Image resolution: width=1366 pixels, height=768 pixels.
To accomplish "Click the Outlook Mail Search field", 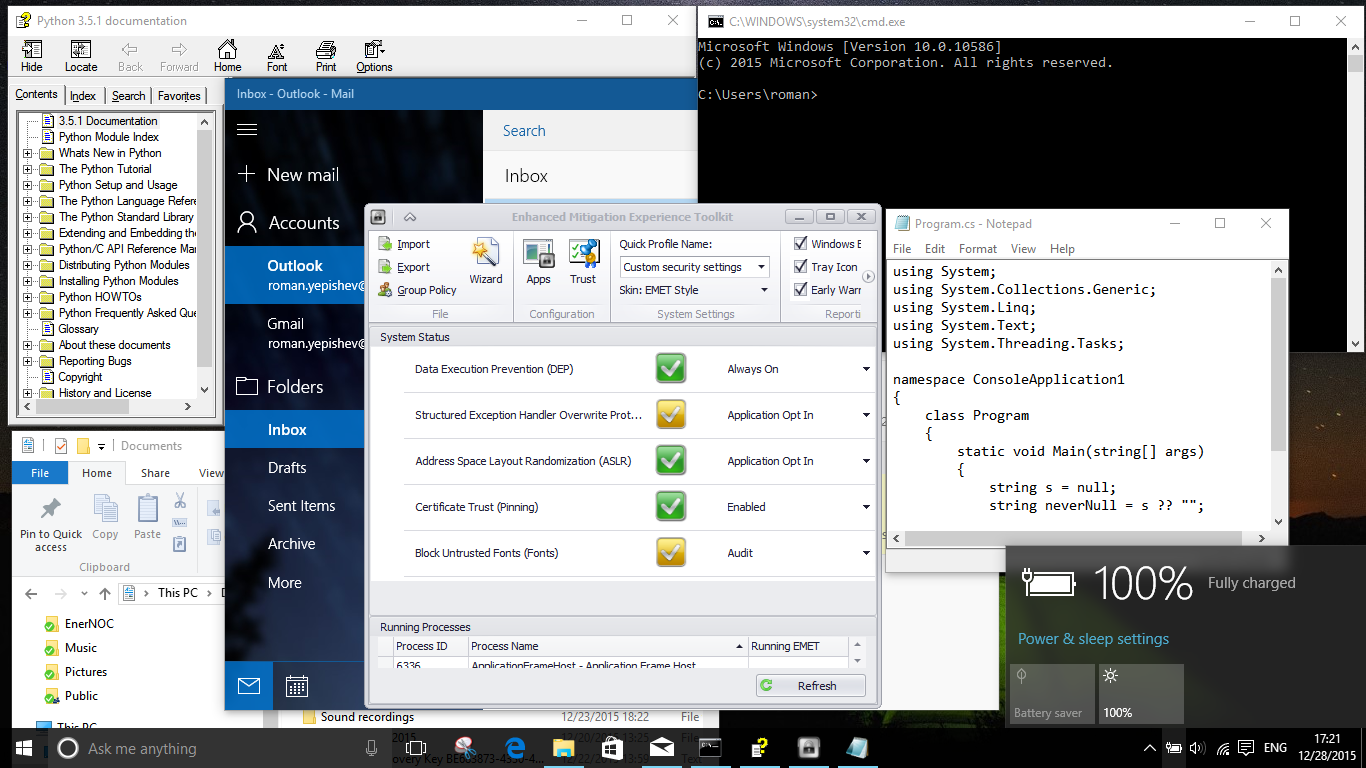I will (x=590, y=131).
